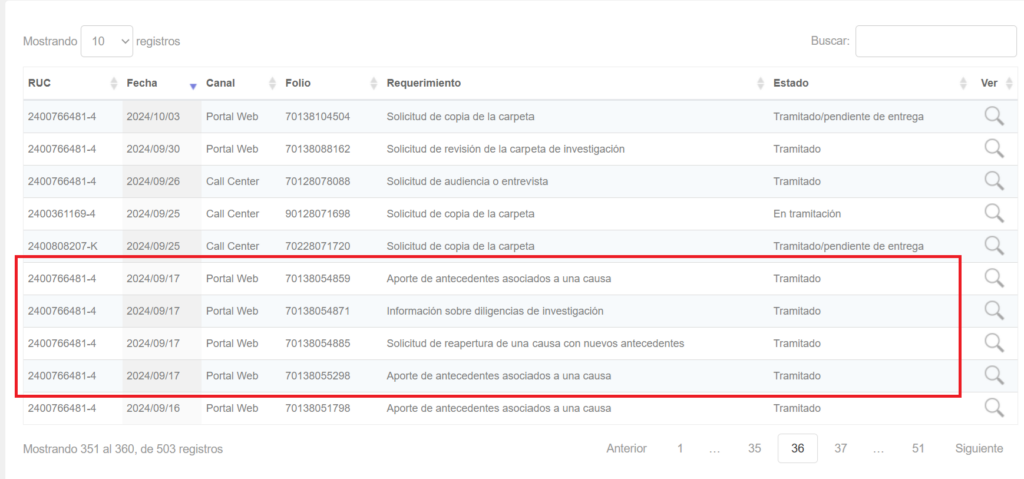Image resolution: width=1024 pixels, height=479 pixels.
Task: Go to page 37
Action: (x=840, y=449)
